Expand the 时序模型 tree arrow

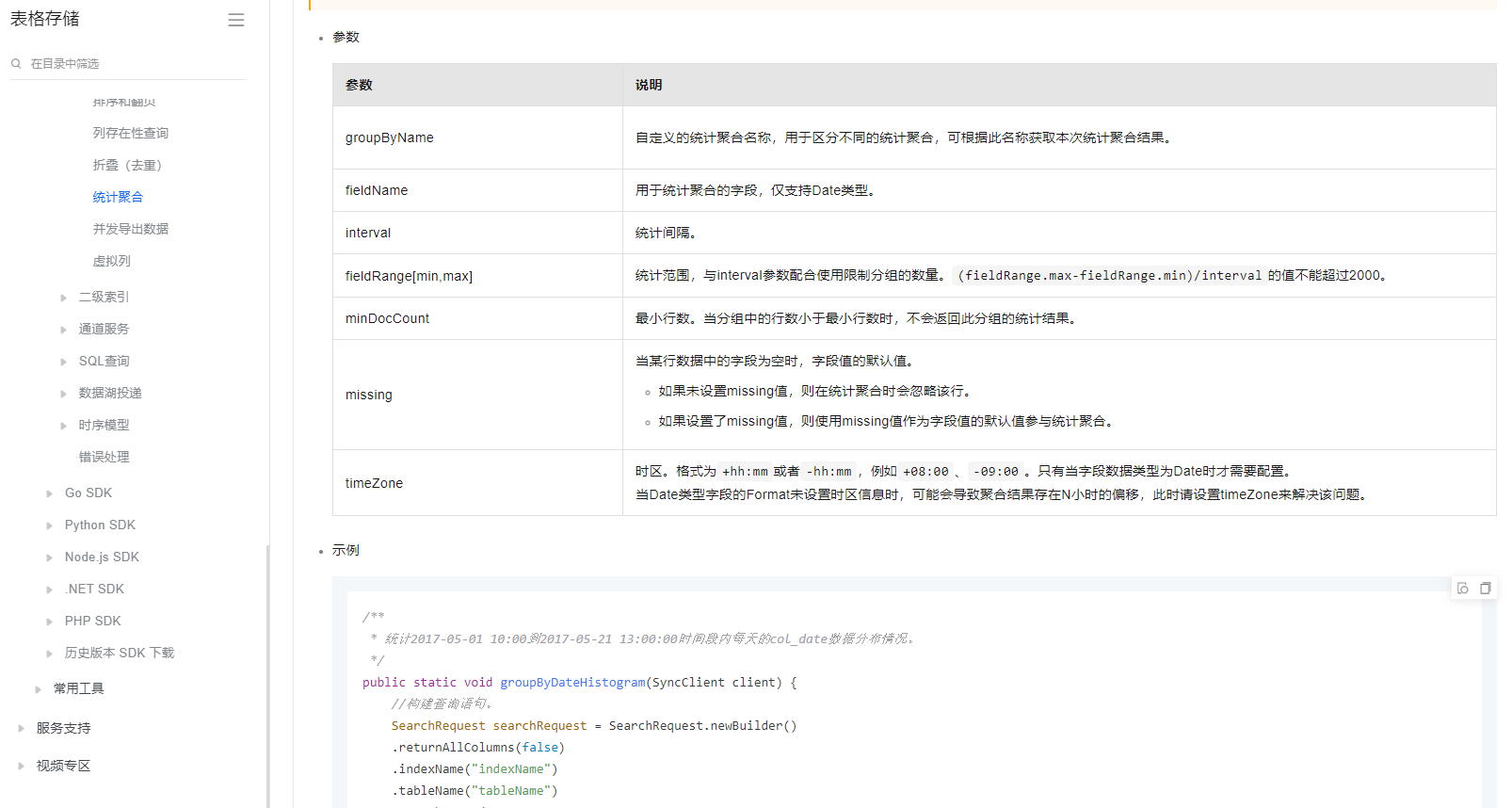click(x=64, y=426)
